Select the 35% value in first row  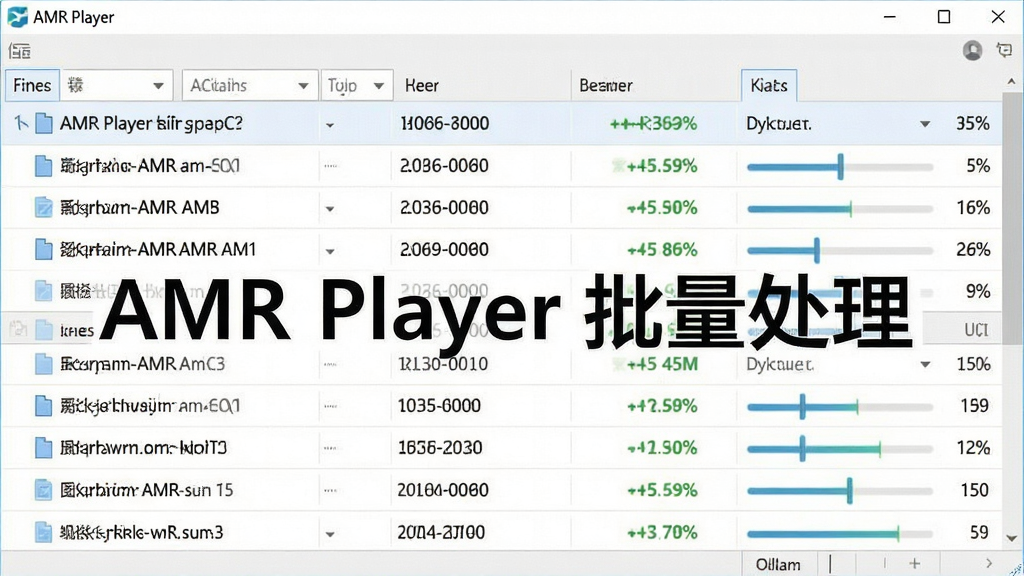pyautogui.click(x=972, y=123)
